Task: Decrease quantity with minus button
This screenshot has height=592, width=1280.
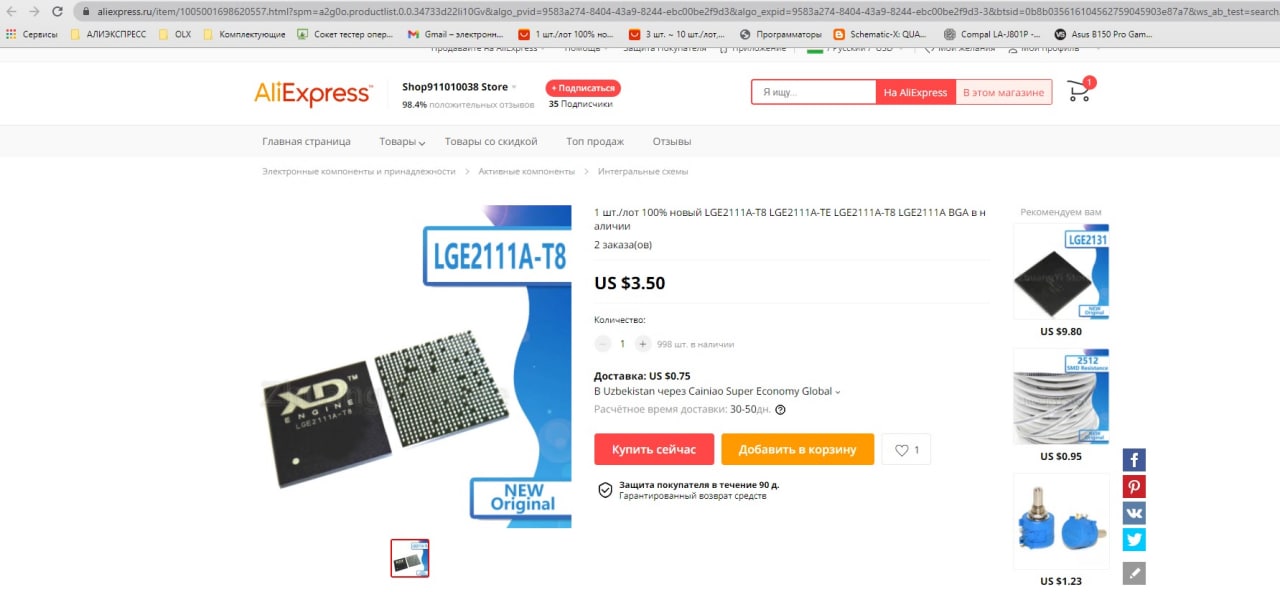Action: (x=602, y=344)
